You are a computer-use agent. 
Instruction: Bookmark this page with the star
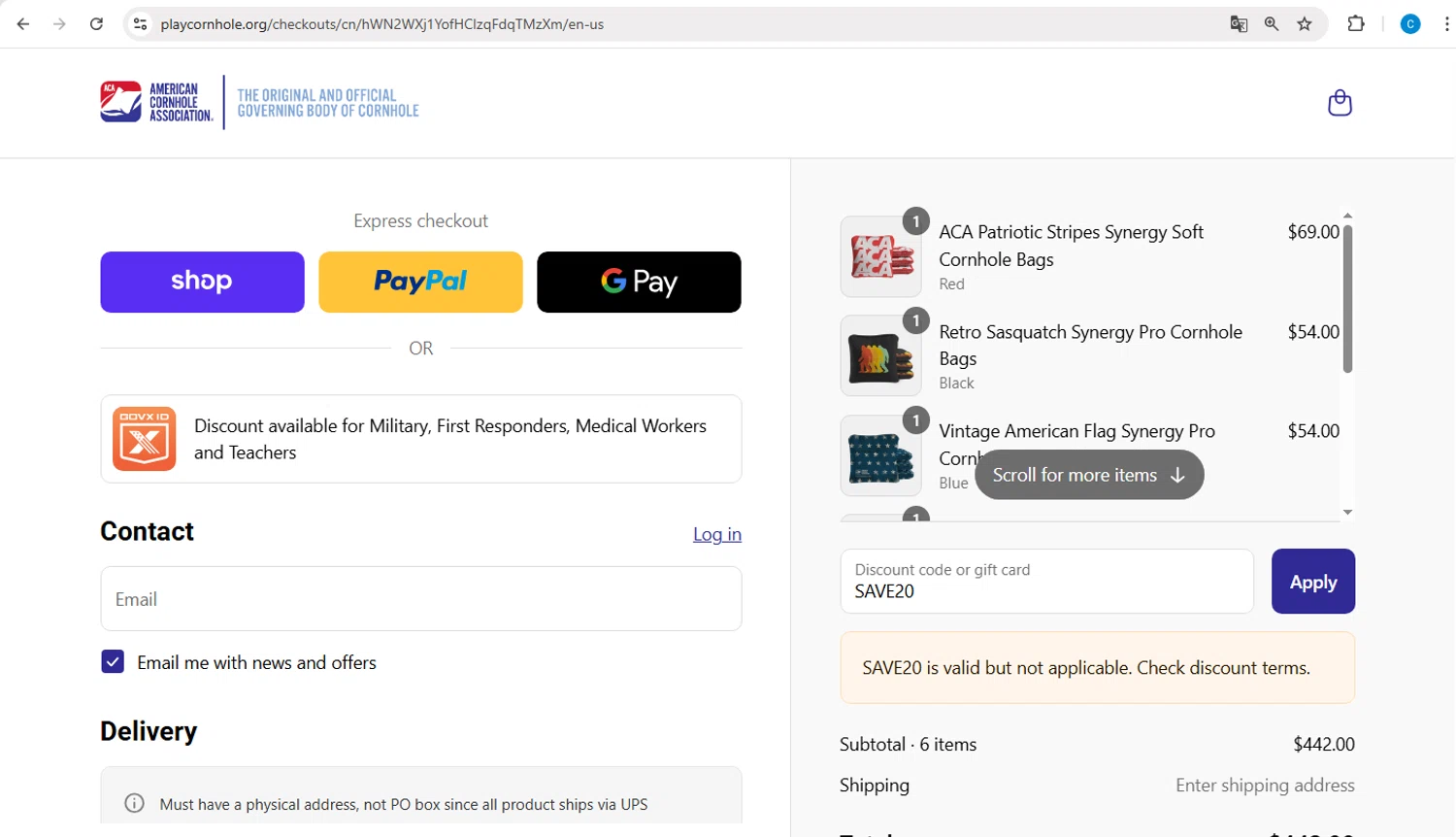pyautogui.click(x=1305, y=24)
